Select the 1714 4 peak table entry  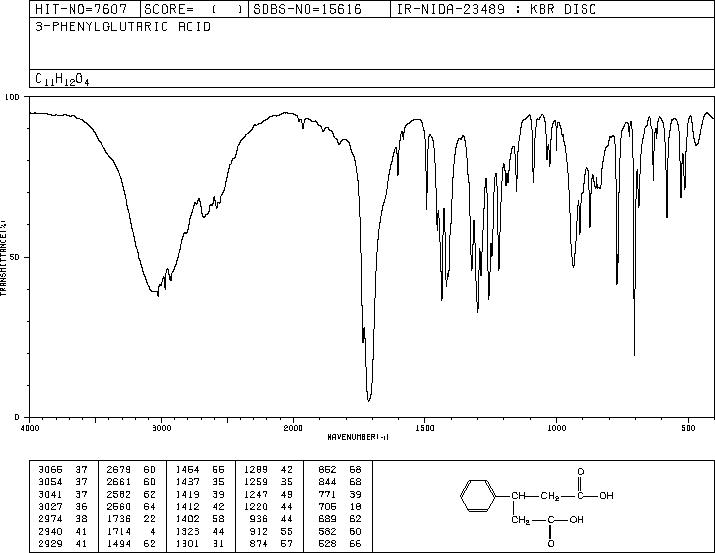132,531
